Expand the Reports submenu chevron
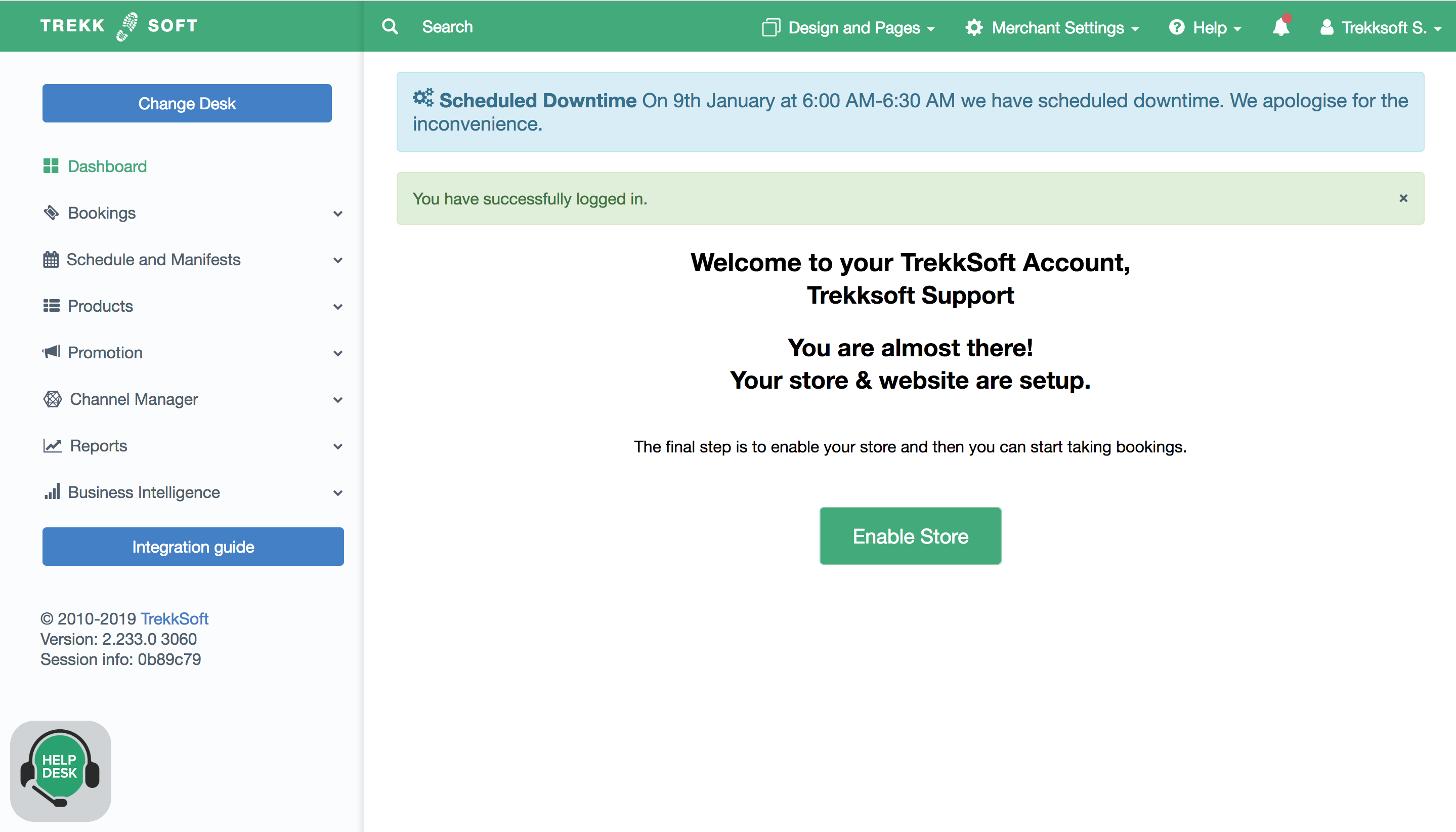The image size is (1456, 832). pos(337,447)
